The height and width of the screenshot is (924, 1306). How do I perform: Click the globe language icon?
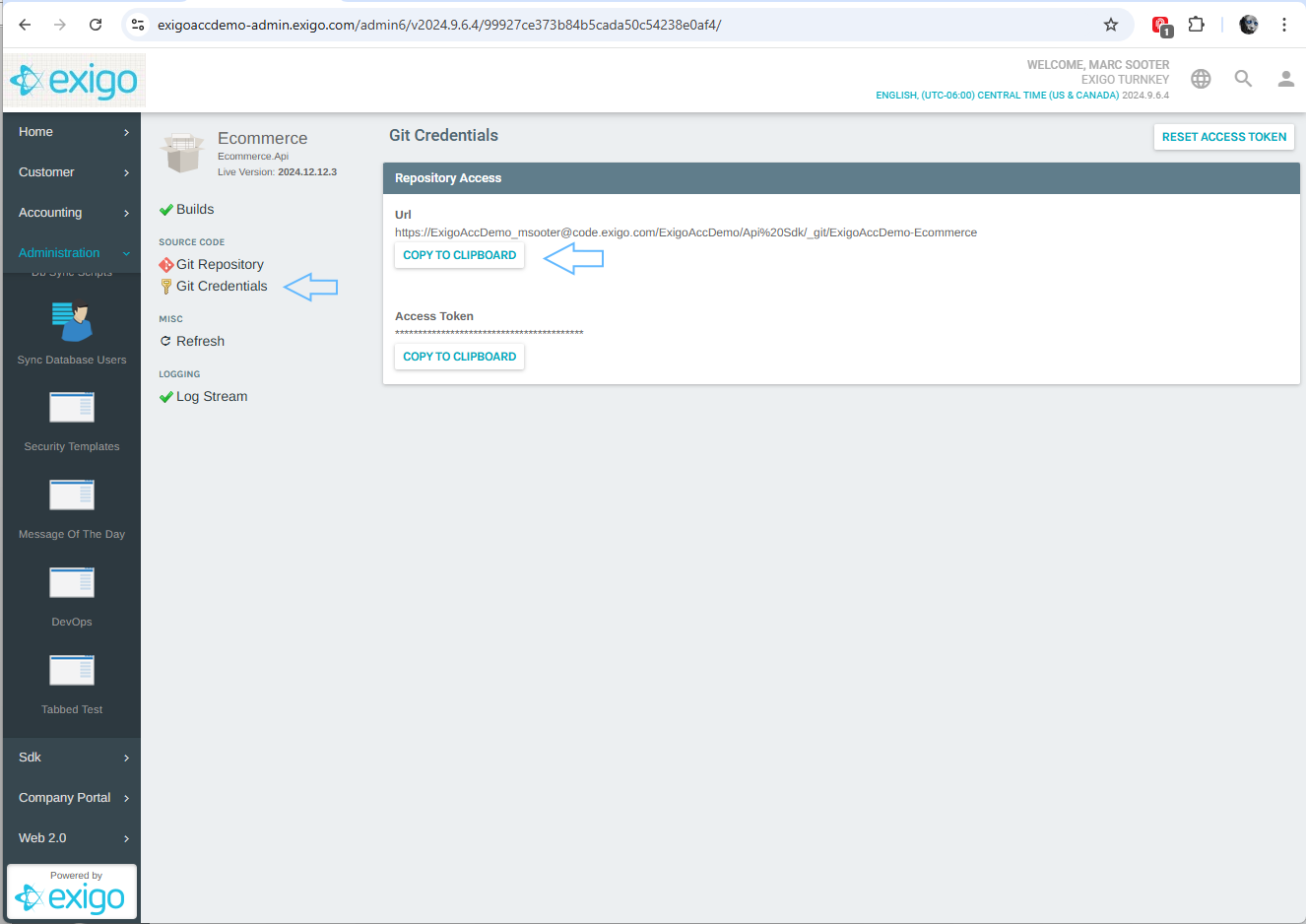1201,79
